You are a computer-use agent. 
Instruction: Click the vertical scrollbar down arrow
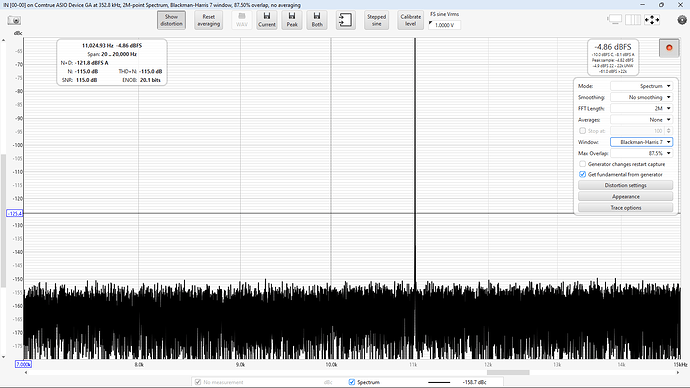click(x=4, y=357)
